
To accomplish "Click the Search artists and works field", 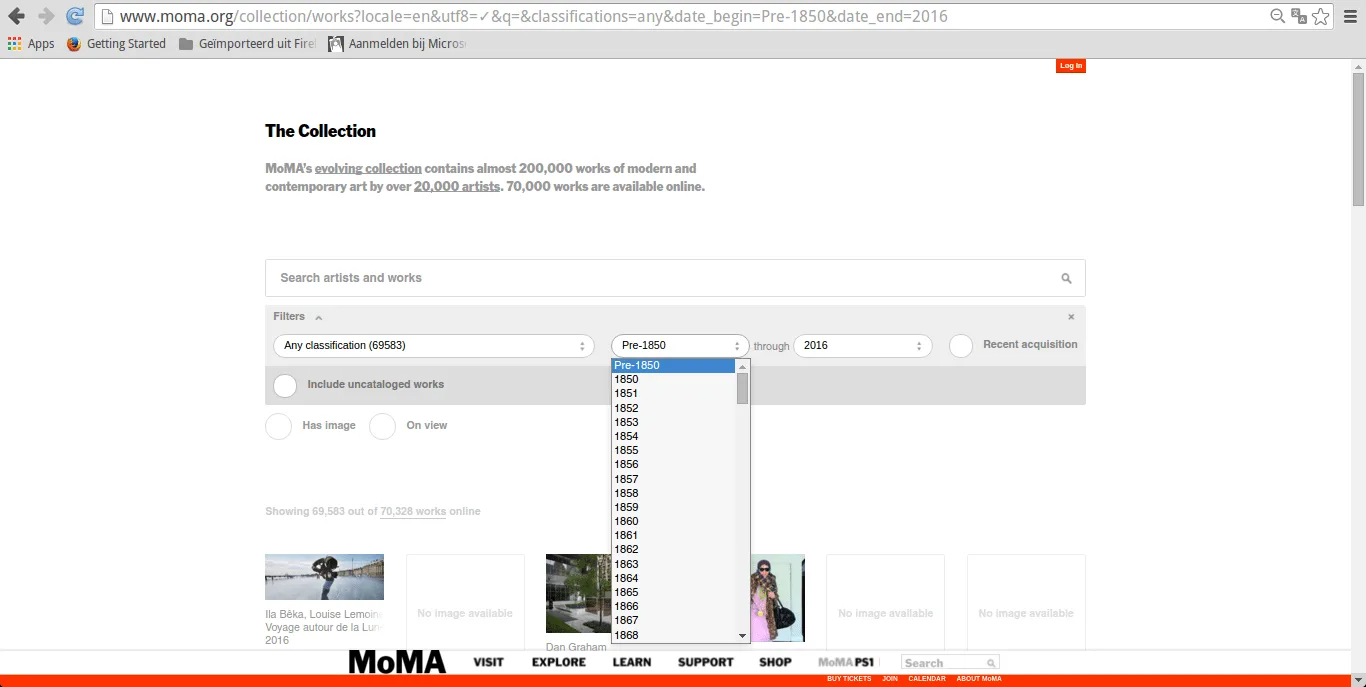I will coord(675,278).
